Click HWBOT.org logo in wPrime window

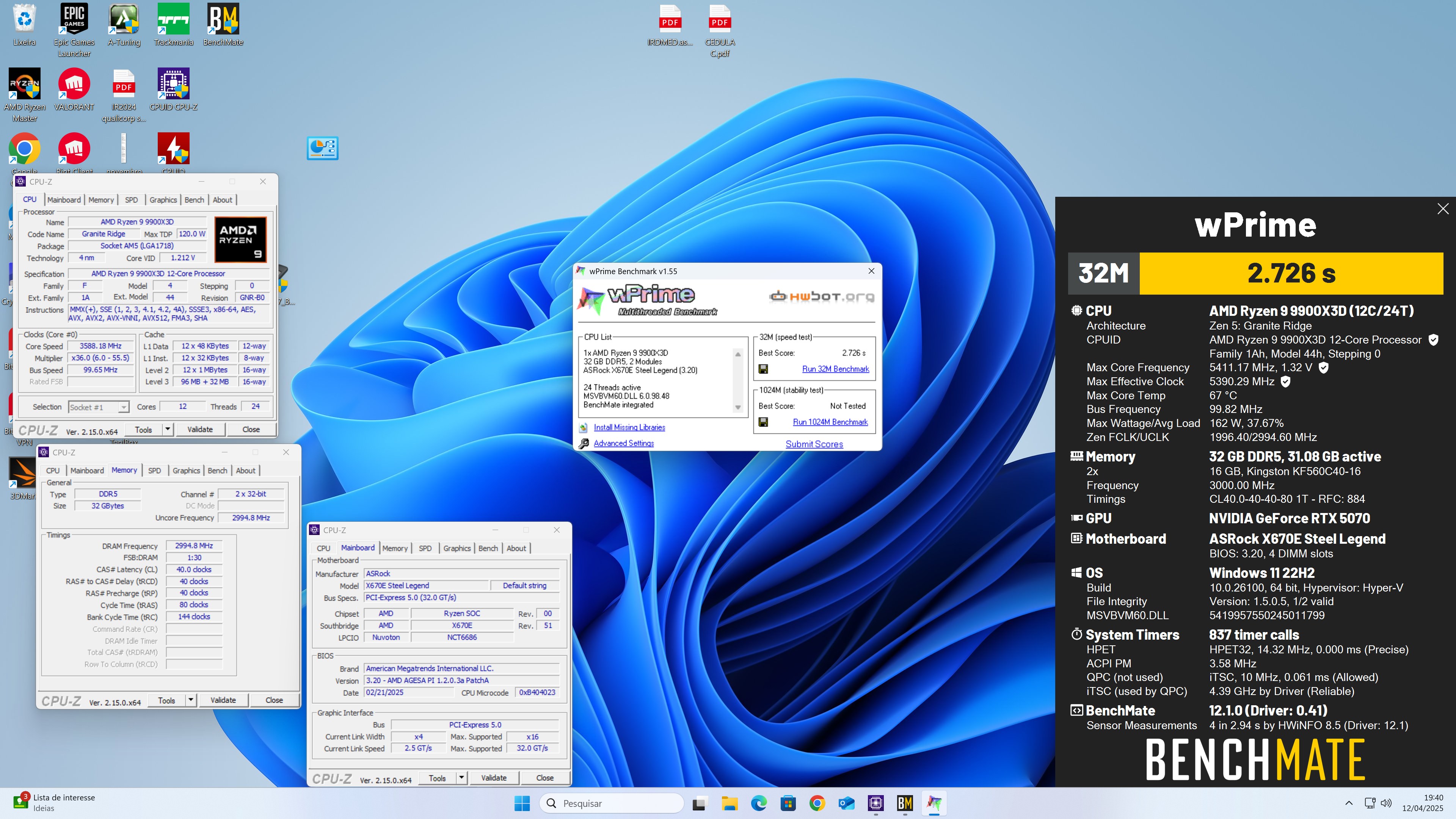coord(821,297)
